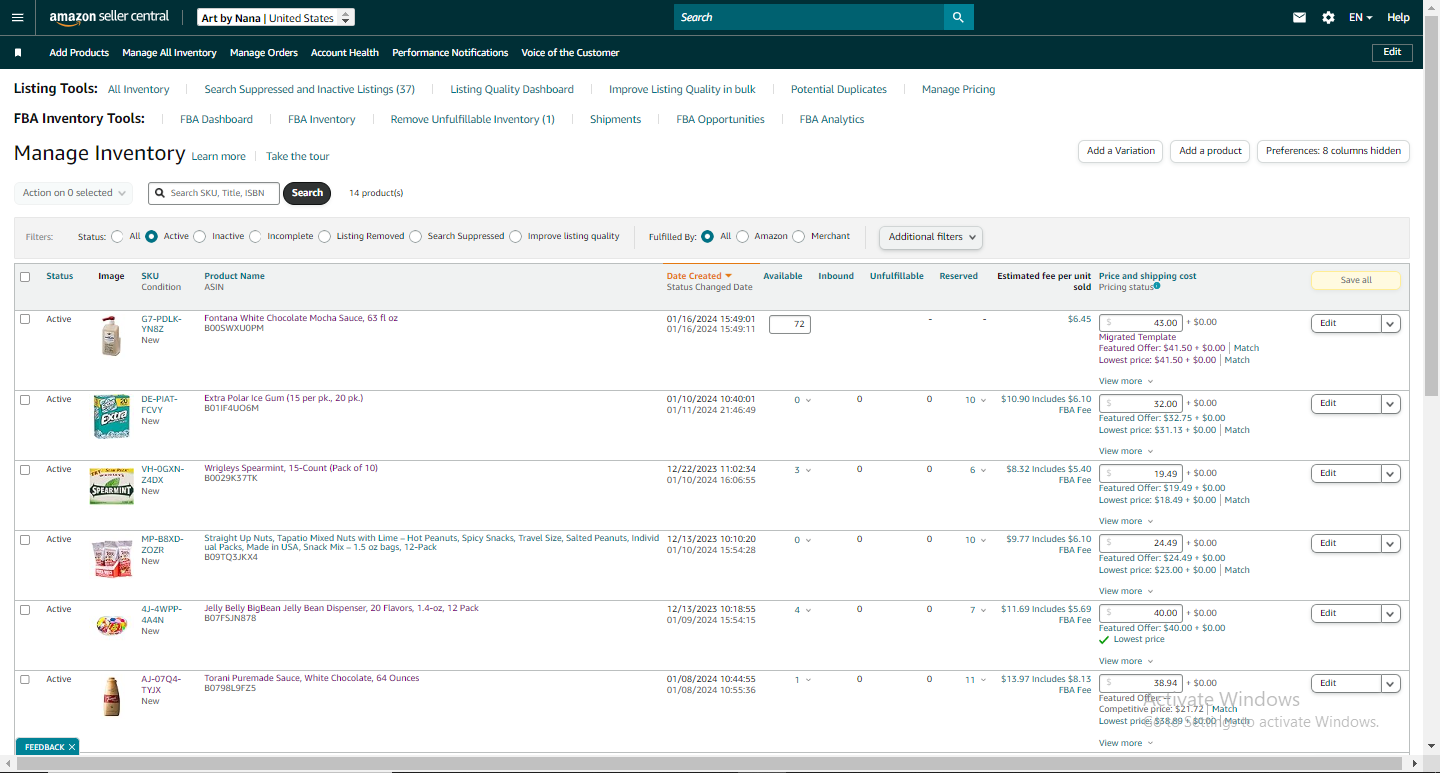
Task: Open Wrigleys Spearmint product image
Action: 111,486
